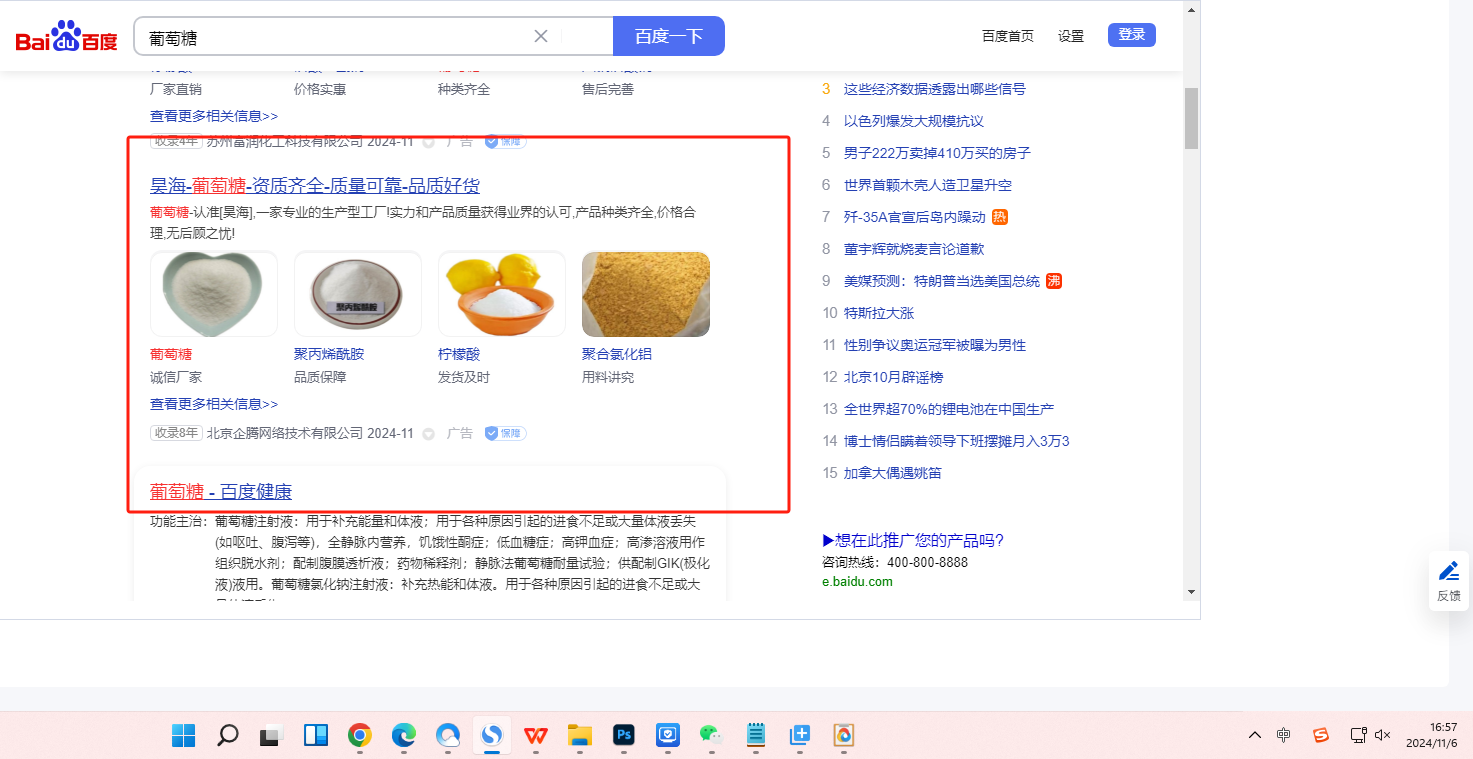Viewport: 1473px width, 759px height.
Task: Open the Notepad taskbar icon
Action: (756, 736)
